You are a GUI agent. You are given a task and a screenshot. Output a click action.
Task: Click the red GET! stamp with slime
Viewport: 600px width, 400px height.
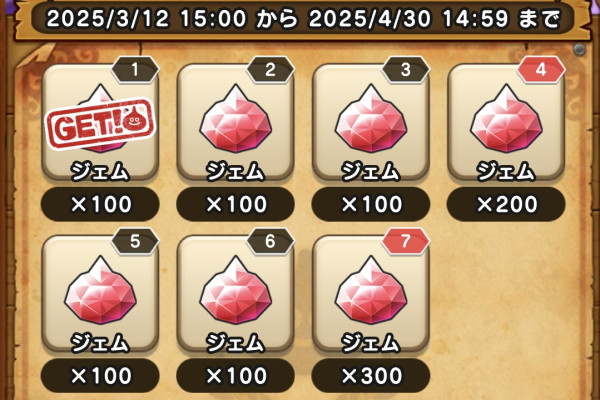click(x=100, y=123)
